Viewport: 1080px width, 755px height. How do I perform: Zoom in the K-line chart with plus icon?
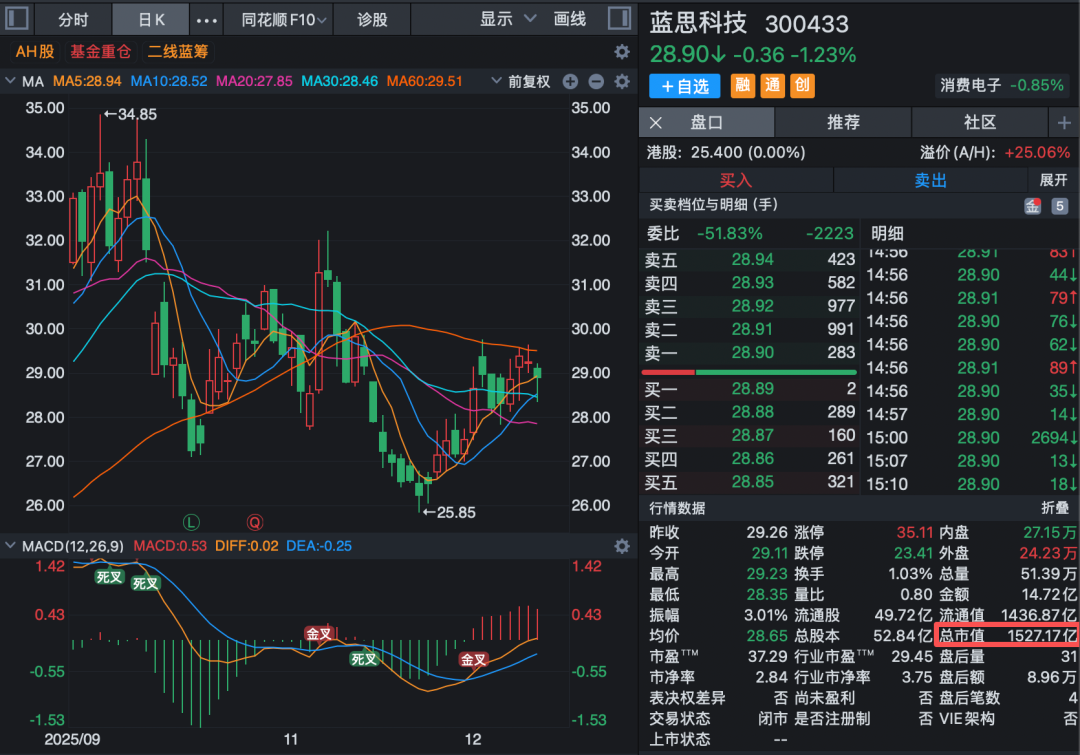(x=570, y=82)
